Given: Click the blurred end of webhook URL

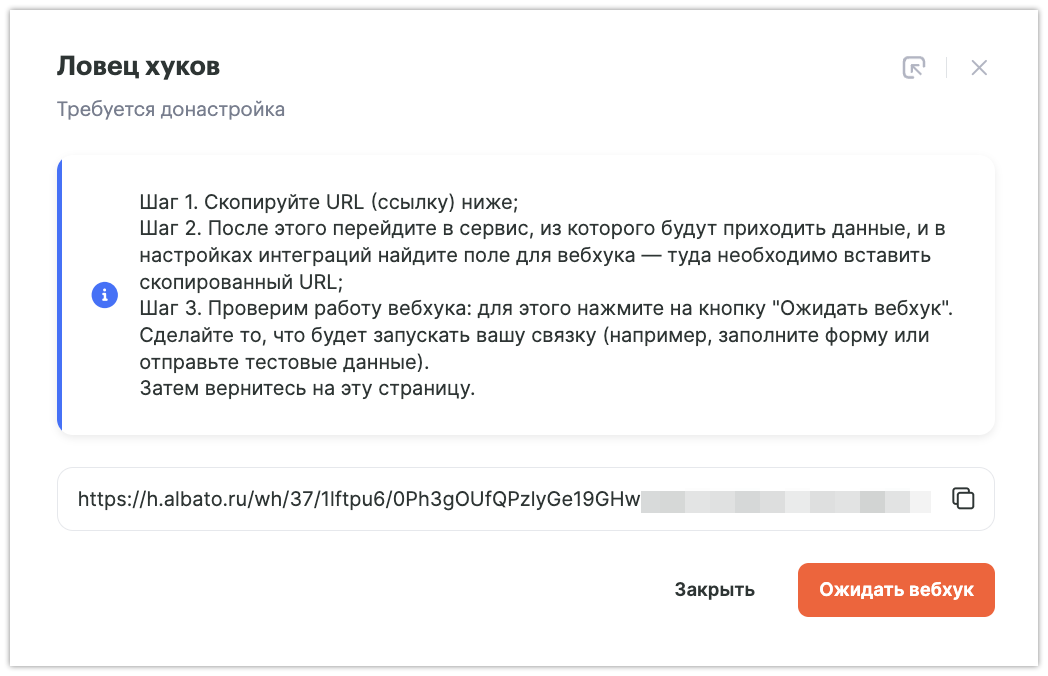Looking at the screenshot, I should (x=785, y=499).
